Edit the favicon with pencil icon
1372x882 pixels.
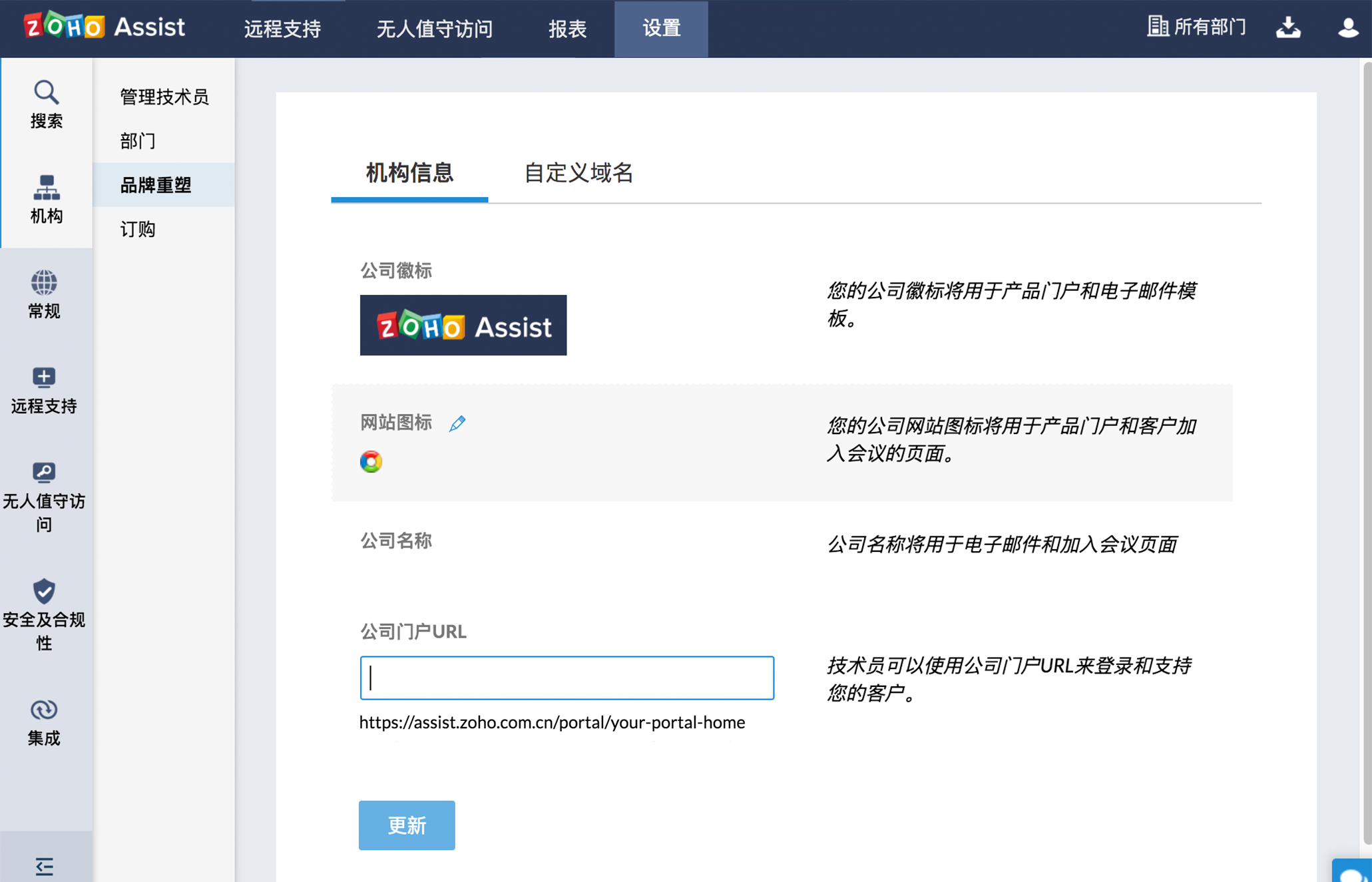457,423
